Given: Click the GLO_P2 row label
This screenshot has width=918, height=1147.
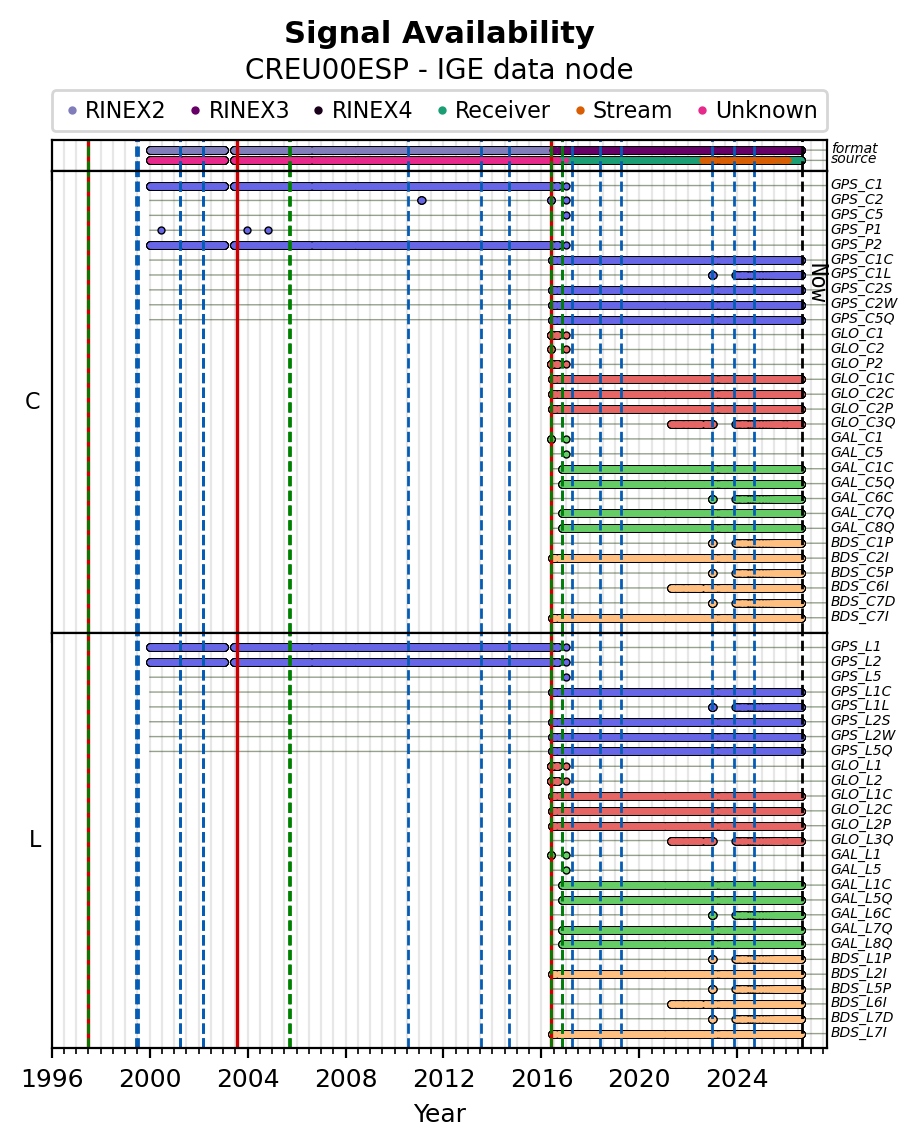Looking at the screenshot, I should (x=857, y=364).
